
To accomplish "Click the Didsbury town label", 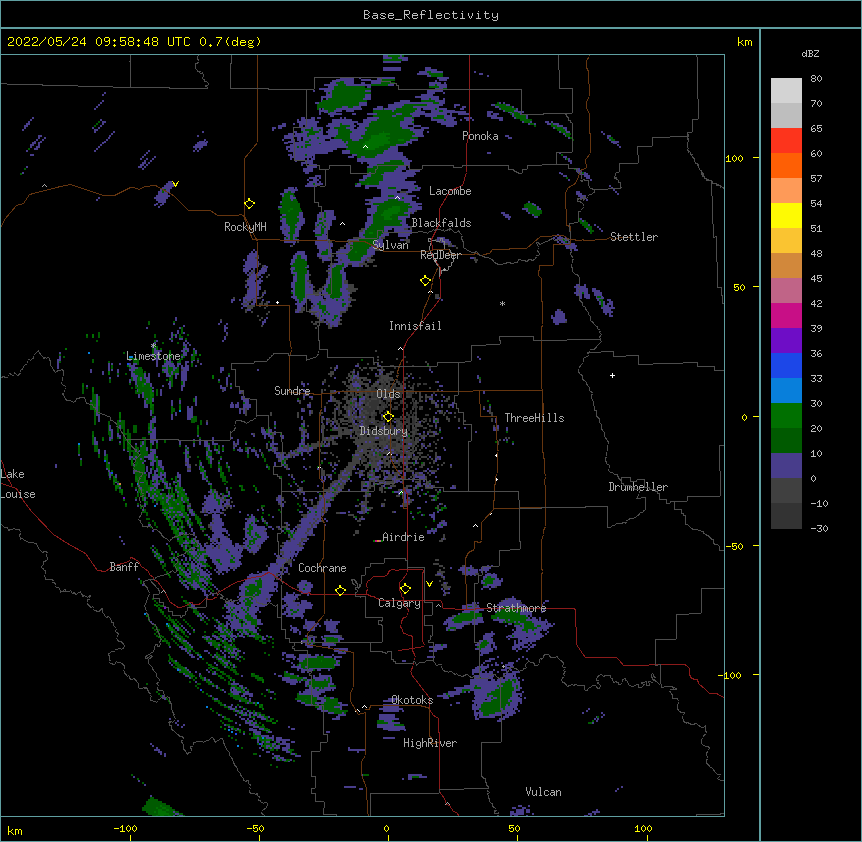I will pos(384,431).
